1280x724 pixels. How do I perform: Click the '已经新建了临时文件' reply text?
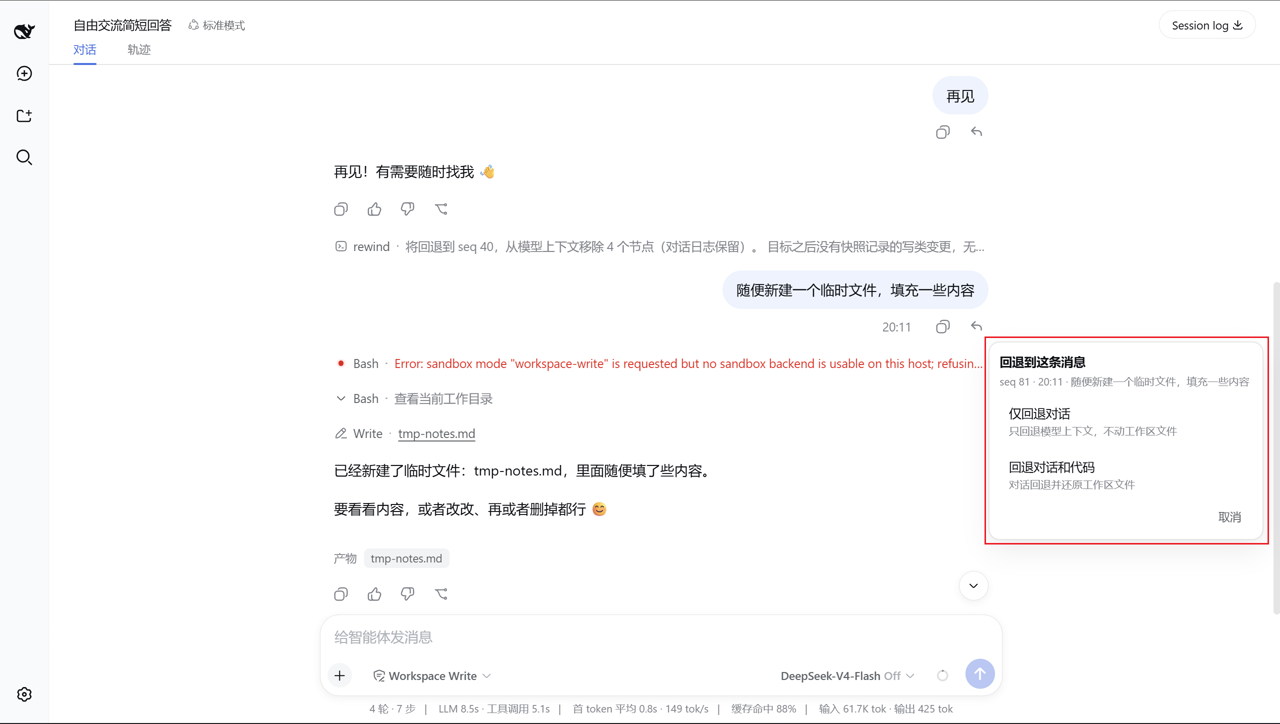[x=524, y=471]
